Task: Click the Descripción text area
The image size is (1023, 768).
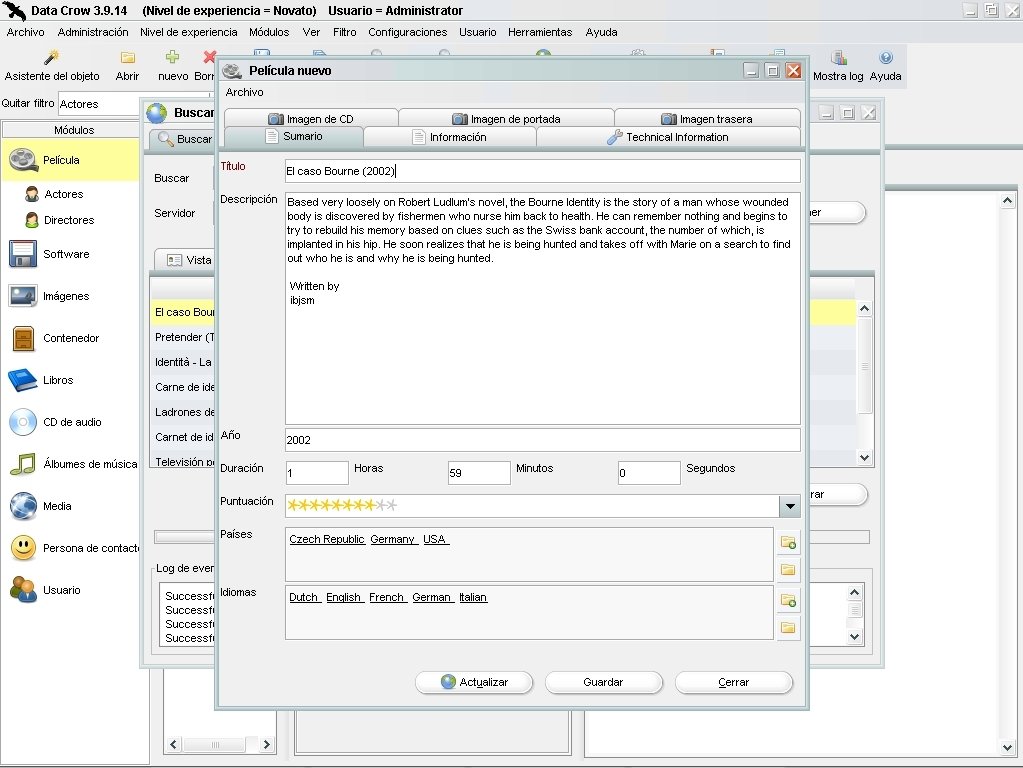Action: pyautogui.click(x=543, y=309)
